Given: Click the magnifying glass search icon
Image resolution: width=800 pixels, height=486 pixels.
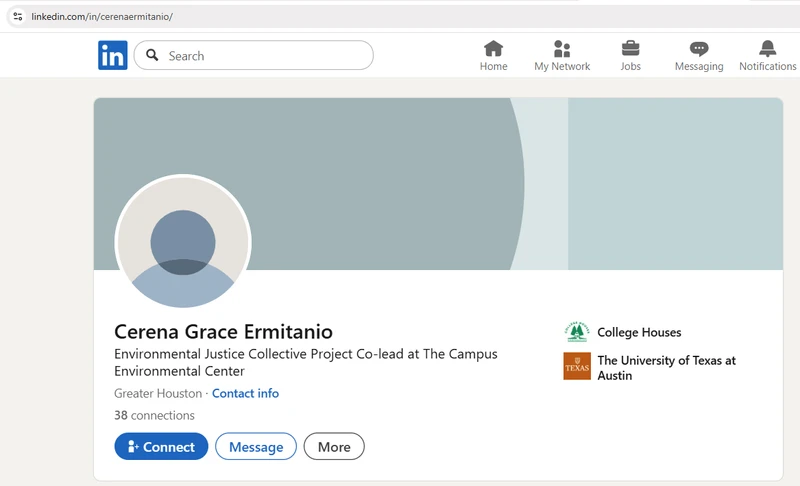Looking at the screenshot, I should 153,56.
